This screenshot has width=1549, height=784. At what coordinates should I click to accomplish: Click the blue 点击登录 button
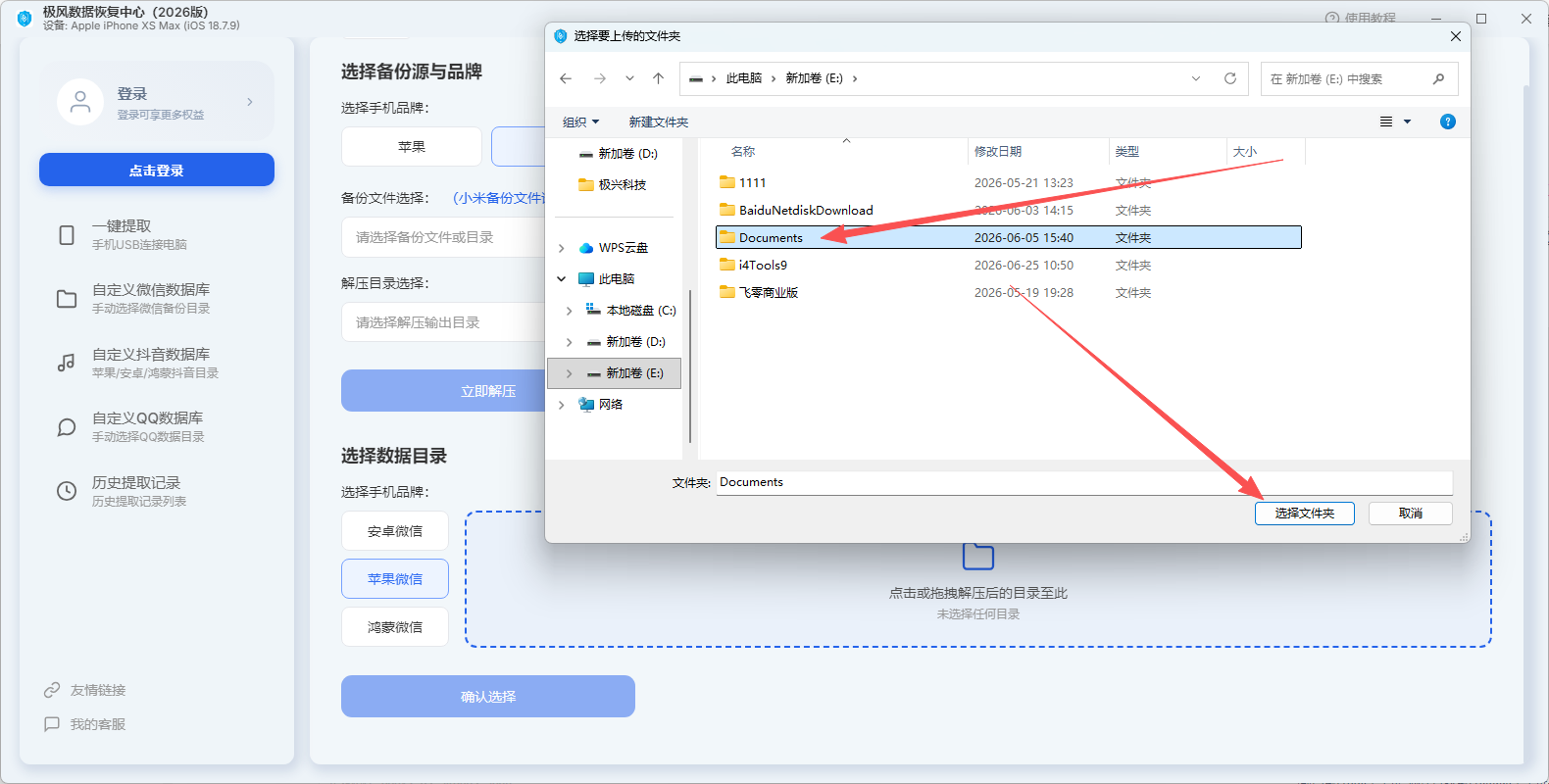click(157, 170)
